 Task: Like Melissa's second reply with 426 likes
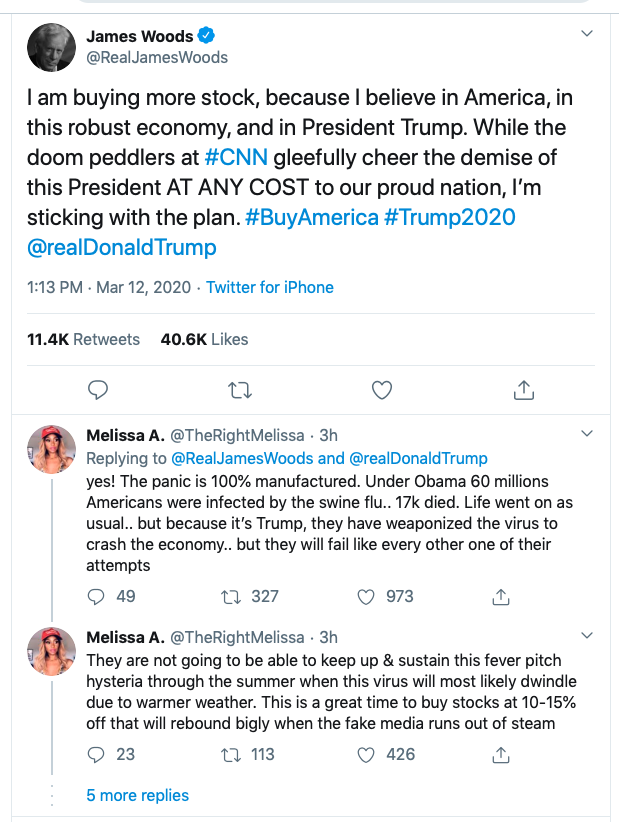(x=366, y=755)
